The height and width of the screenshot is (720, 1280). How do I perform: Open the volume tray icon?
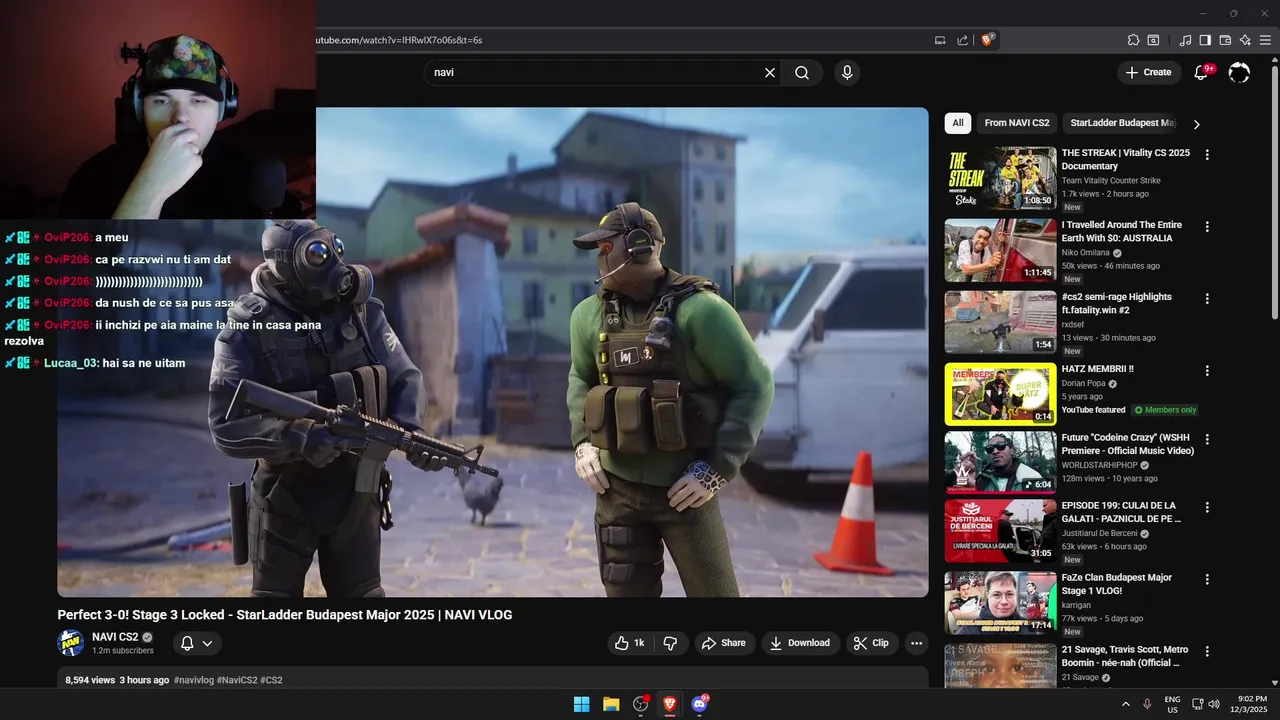click(x=1214, y=704)
